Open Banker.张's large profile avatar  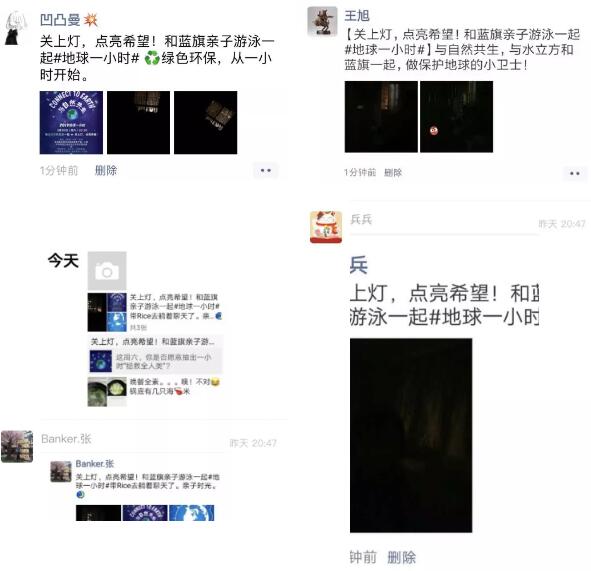point(17,446)
